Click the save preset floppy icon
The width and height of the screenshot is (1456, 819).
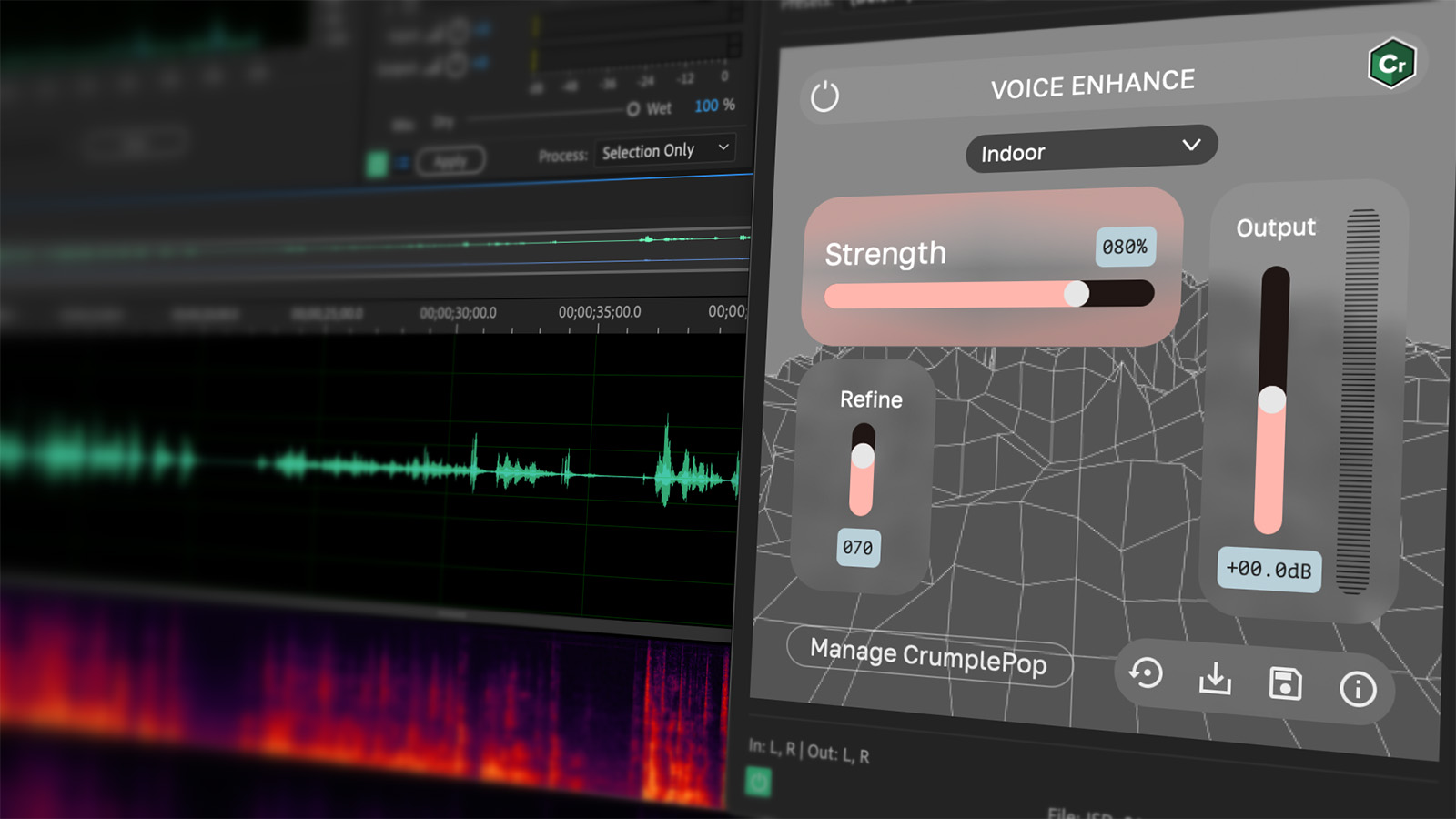click(x=1285, y=683)
